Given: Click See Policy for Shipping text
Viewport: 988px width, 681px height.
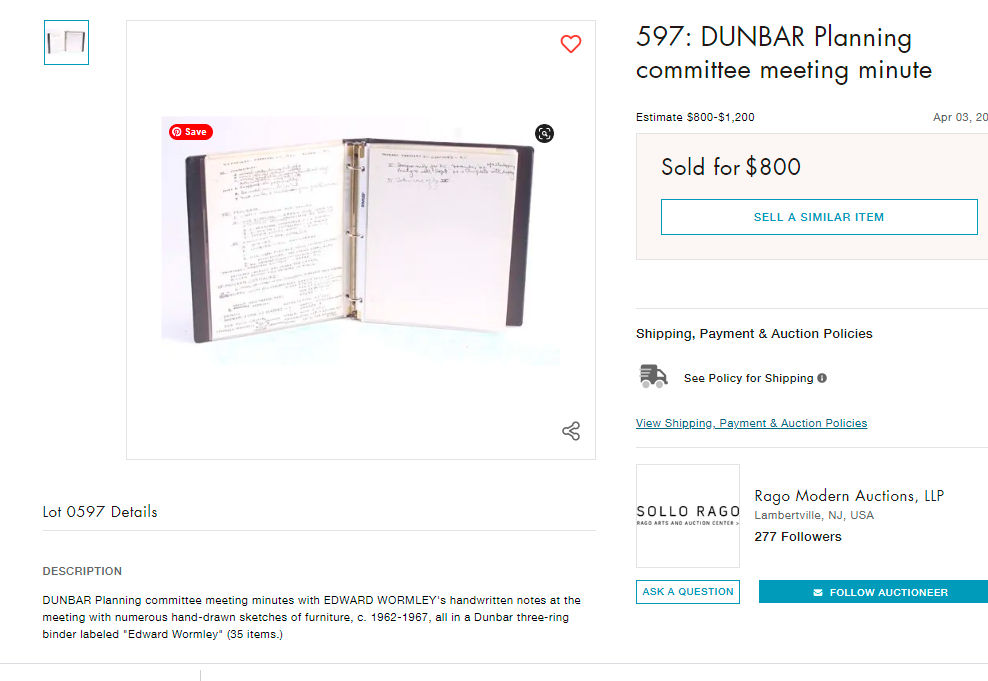Looking at the screenshot, I should point(749,378).
